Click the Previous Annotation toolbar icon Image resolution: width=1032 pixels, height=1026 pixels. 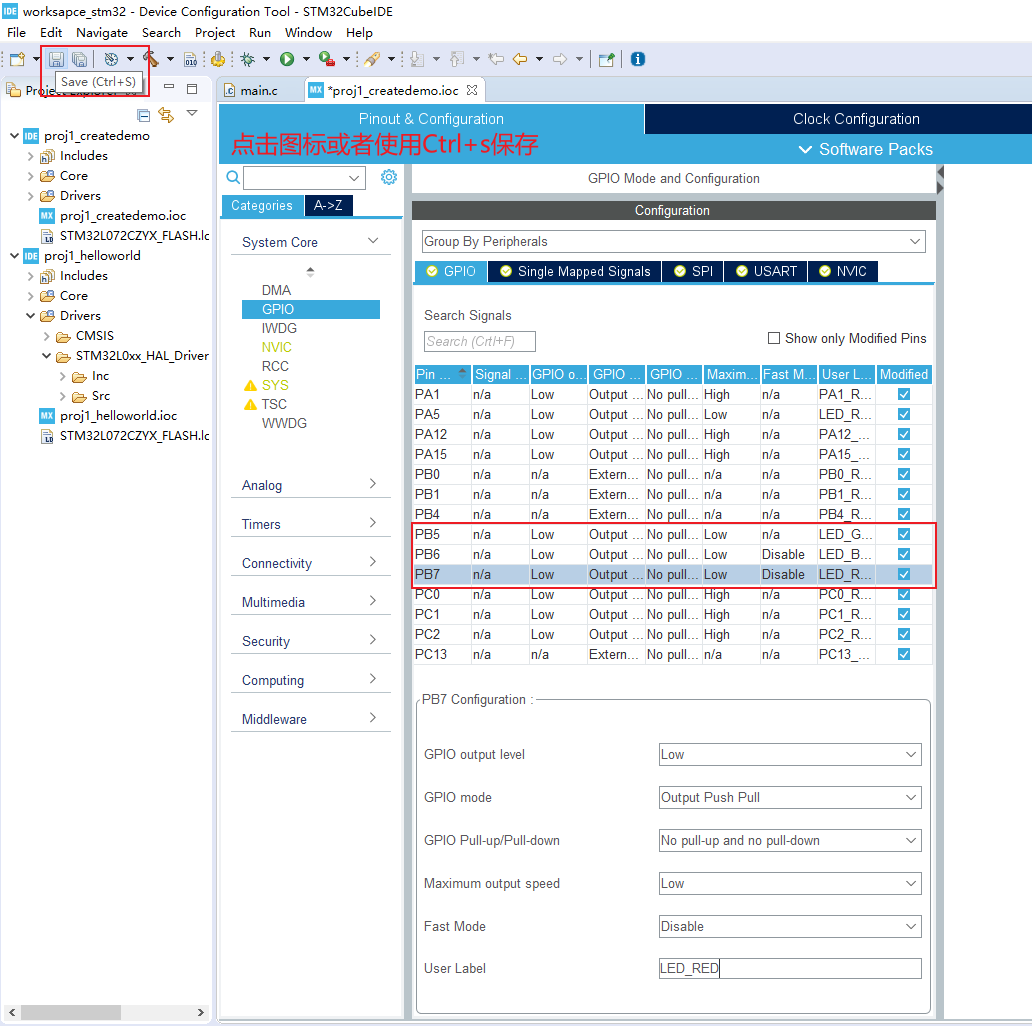457,59
